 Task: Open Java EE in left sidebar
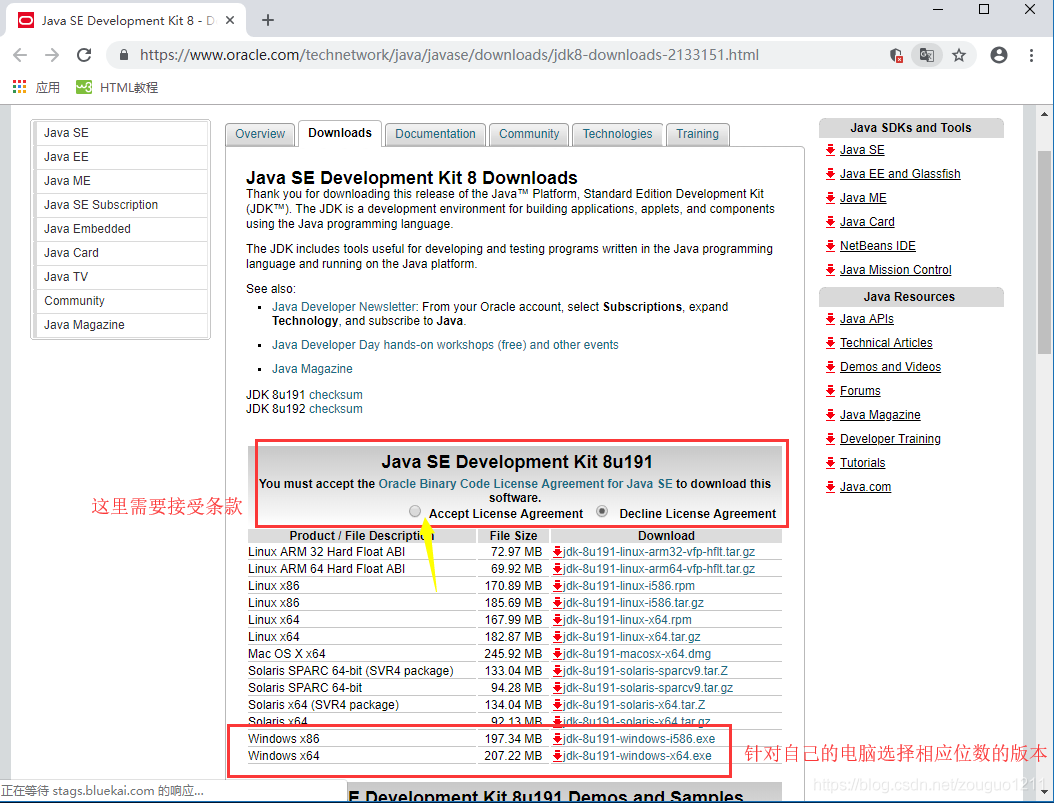[x=121, y=157]
